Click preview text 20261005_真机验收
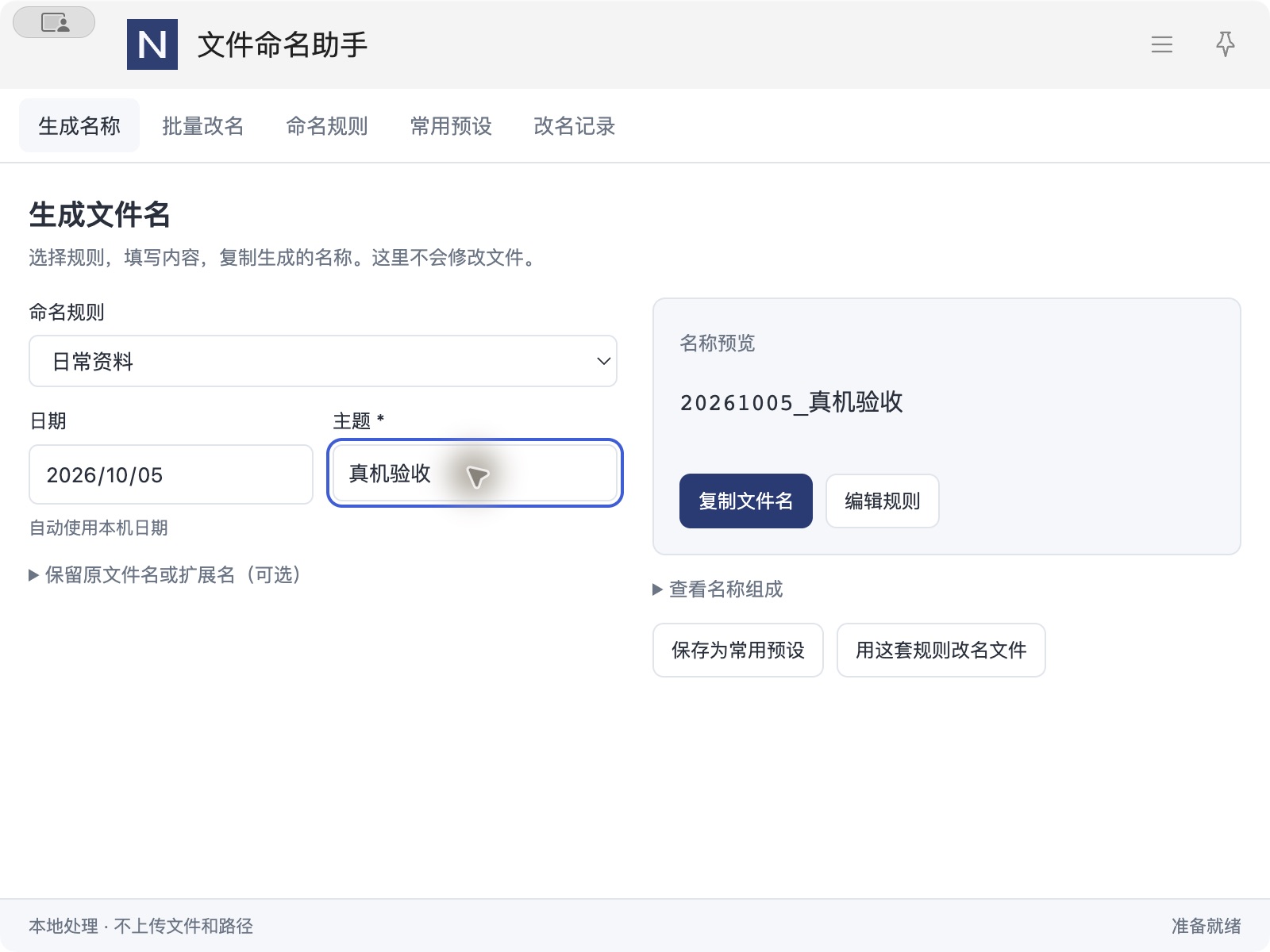 pyautogui.click(x=791, y=402)
